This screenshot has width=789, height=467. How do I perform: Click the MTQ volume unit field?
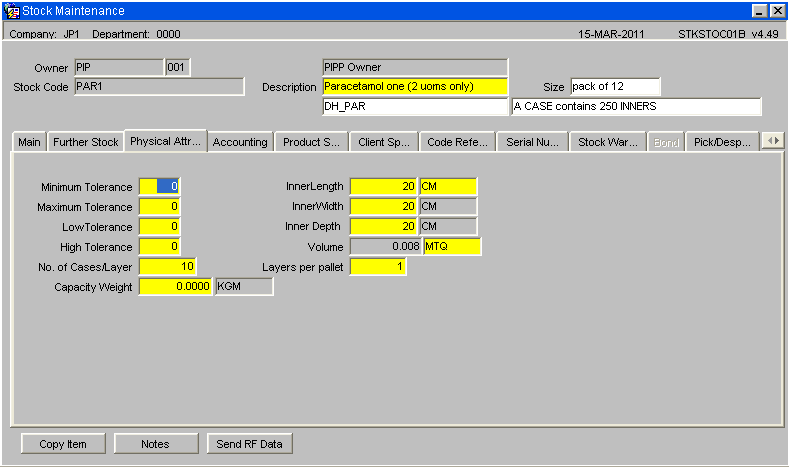(x=452, y=247)
